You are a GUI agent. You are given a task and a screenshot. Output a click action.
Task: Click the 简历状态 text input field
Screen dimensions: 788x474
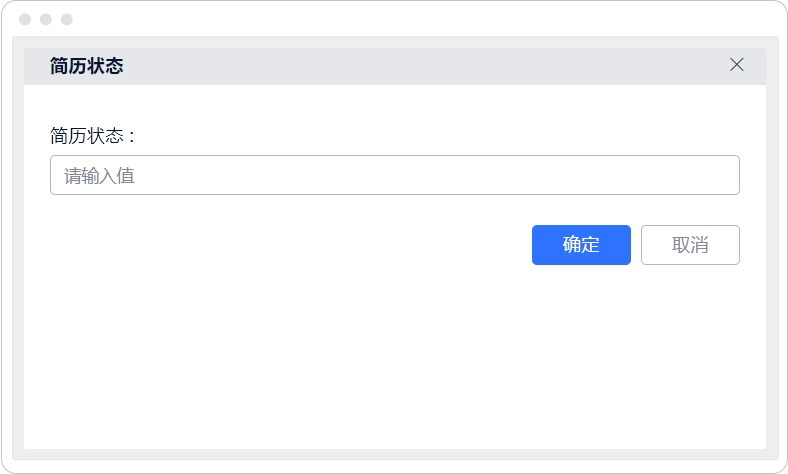click(394, 175)
